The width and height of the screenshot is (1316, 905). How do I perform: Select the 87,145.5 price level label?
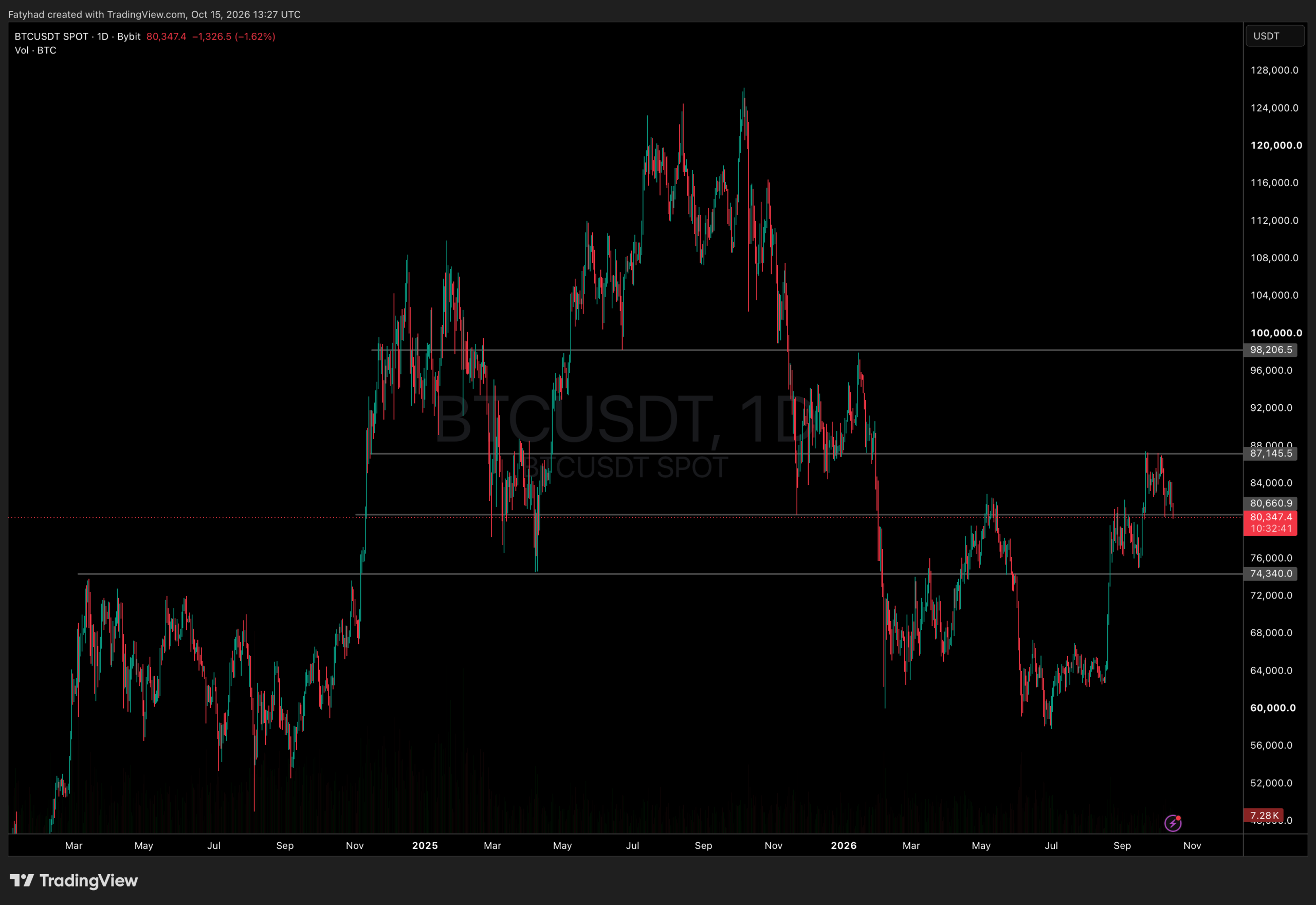1271,453
